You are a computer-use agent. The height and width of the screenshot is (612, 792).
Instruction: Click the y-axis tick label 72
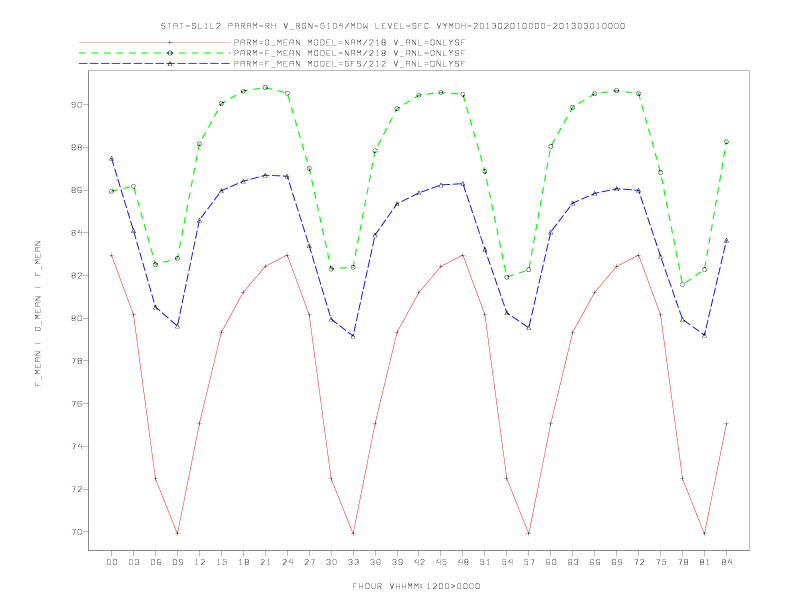77,489
